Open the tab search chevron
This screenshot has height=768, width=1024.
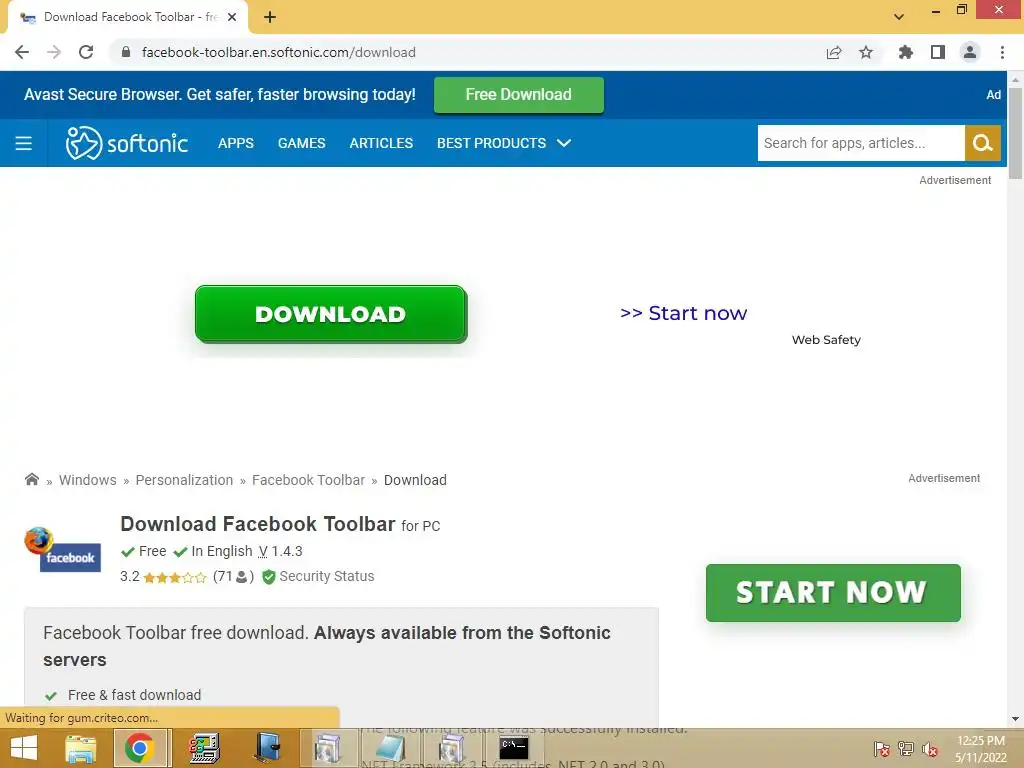tap(899, 17)
